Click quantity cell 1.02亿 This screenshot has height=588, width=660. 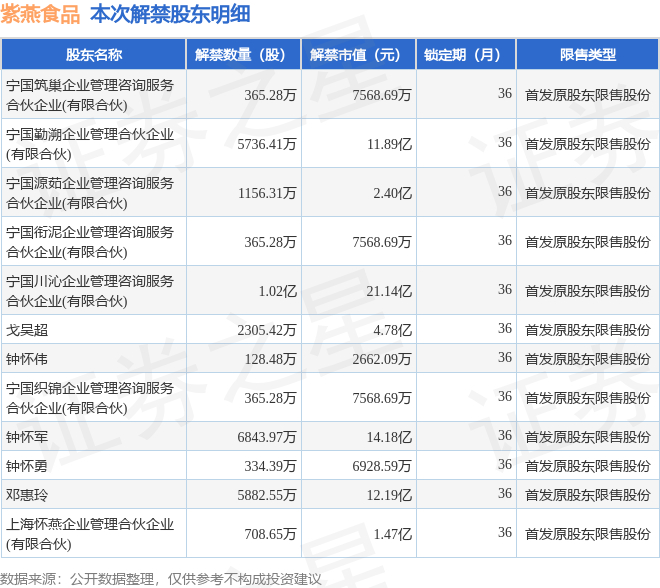tap(277, 291)
